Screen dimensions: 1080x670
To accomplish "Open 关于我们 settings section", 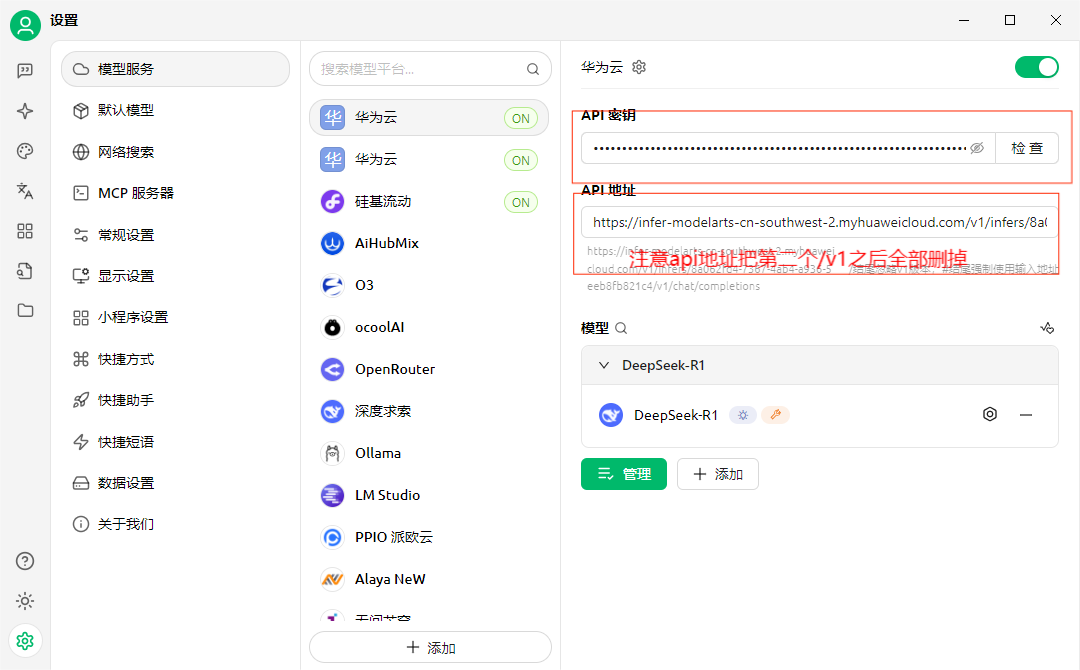I will point(176,524).
